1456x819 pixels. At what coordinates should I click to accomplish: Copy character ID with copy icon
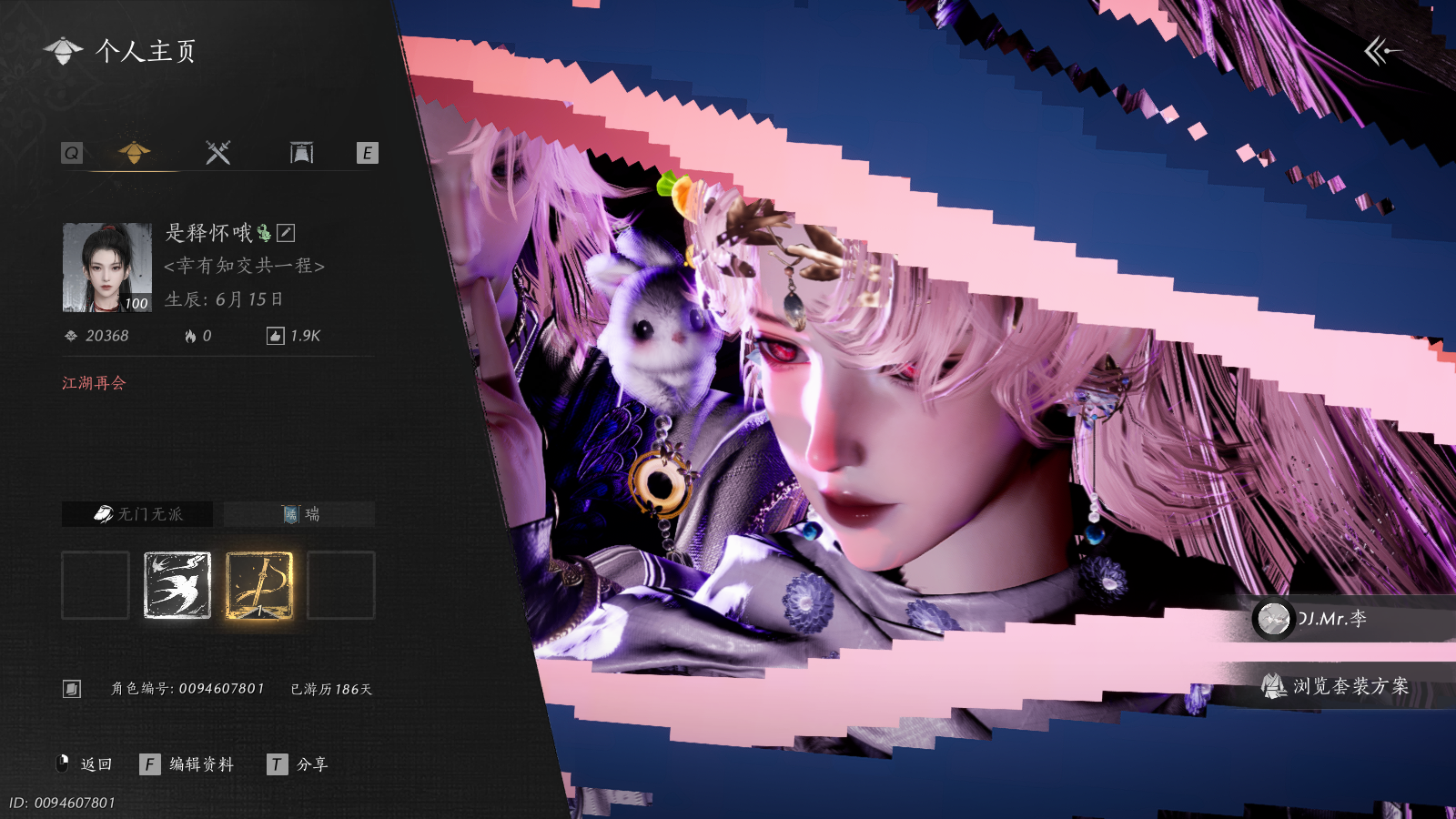tap(72, 689)
